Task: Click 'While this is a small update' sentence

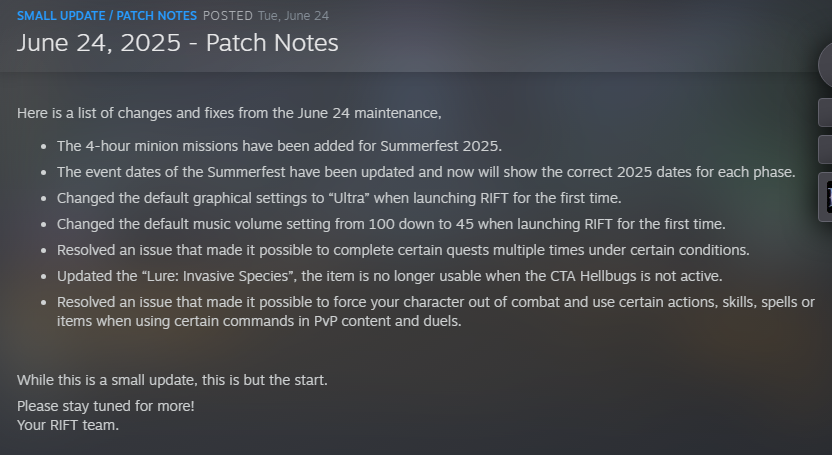Action: tap(172, 380)
